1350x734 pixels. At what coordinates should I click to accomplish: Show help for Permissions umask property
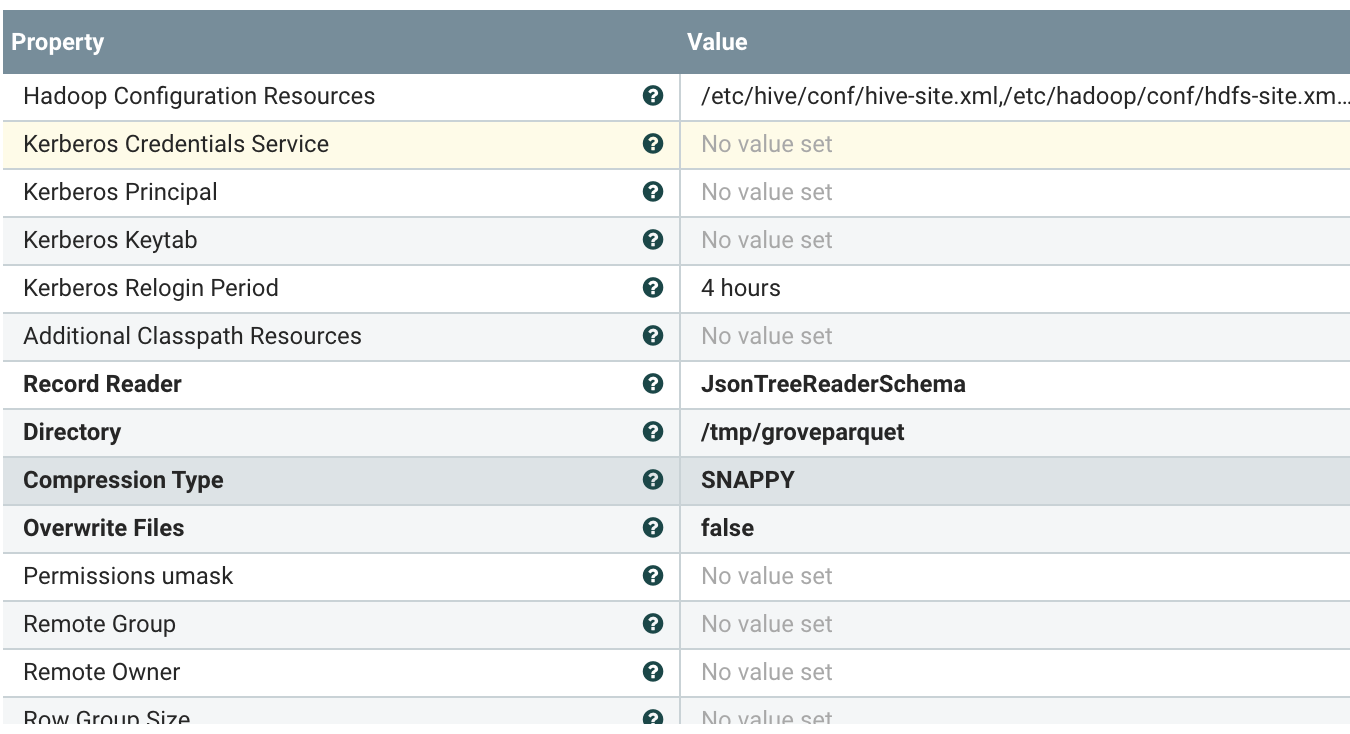click(x=653, y=576)
